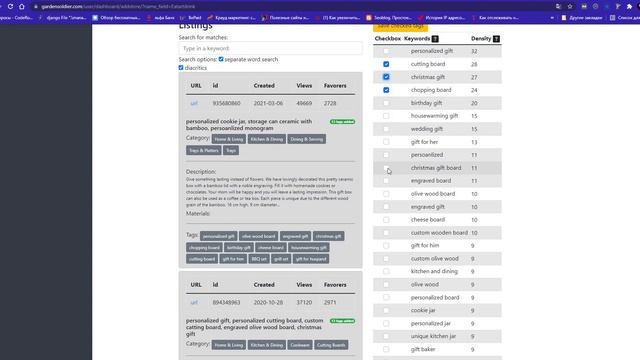
Task: Toggle the 'separate word search' checkbox
Action: pyautogui.click(x=221, y=59)
